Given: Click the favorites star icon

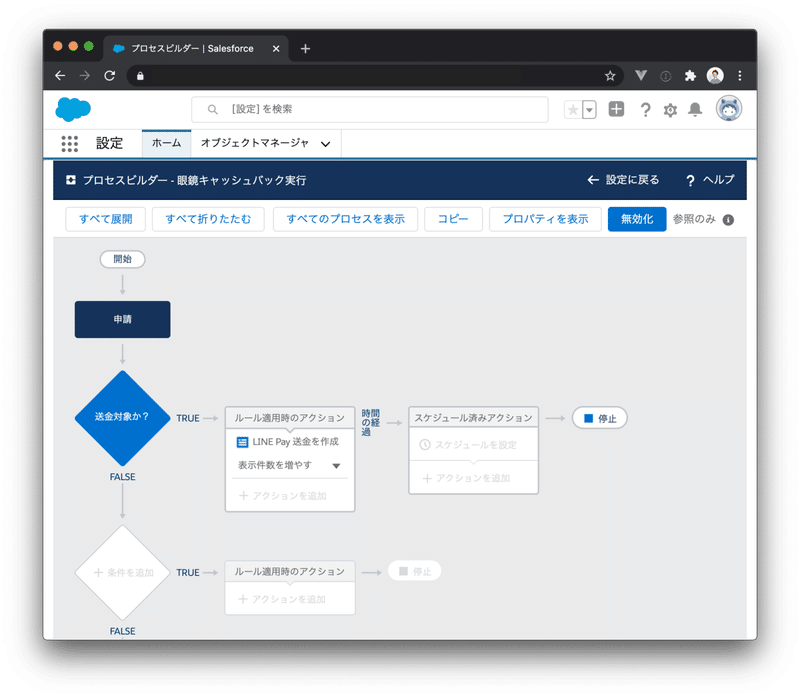Looking at the screenshot, I should click(573, 110).
